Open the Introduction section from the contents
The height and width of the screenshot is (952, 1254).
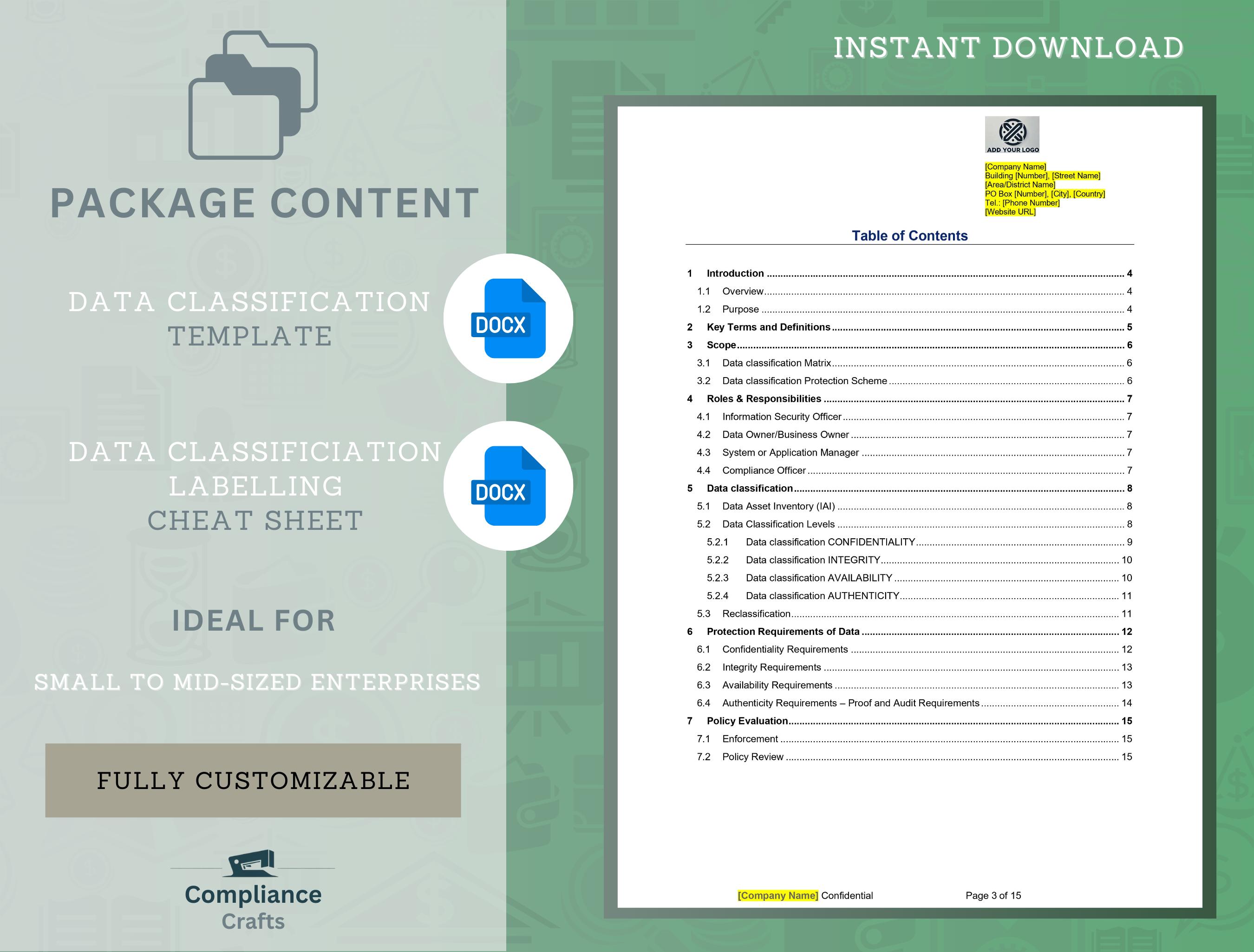coord(735,274)
